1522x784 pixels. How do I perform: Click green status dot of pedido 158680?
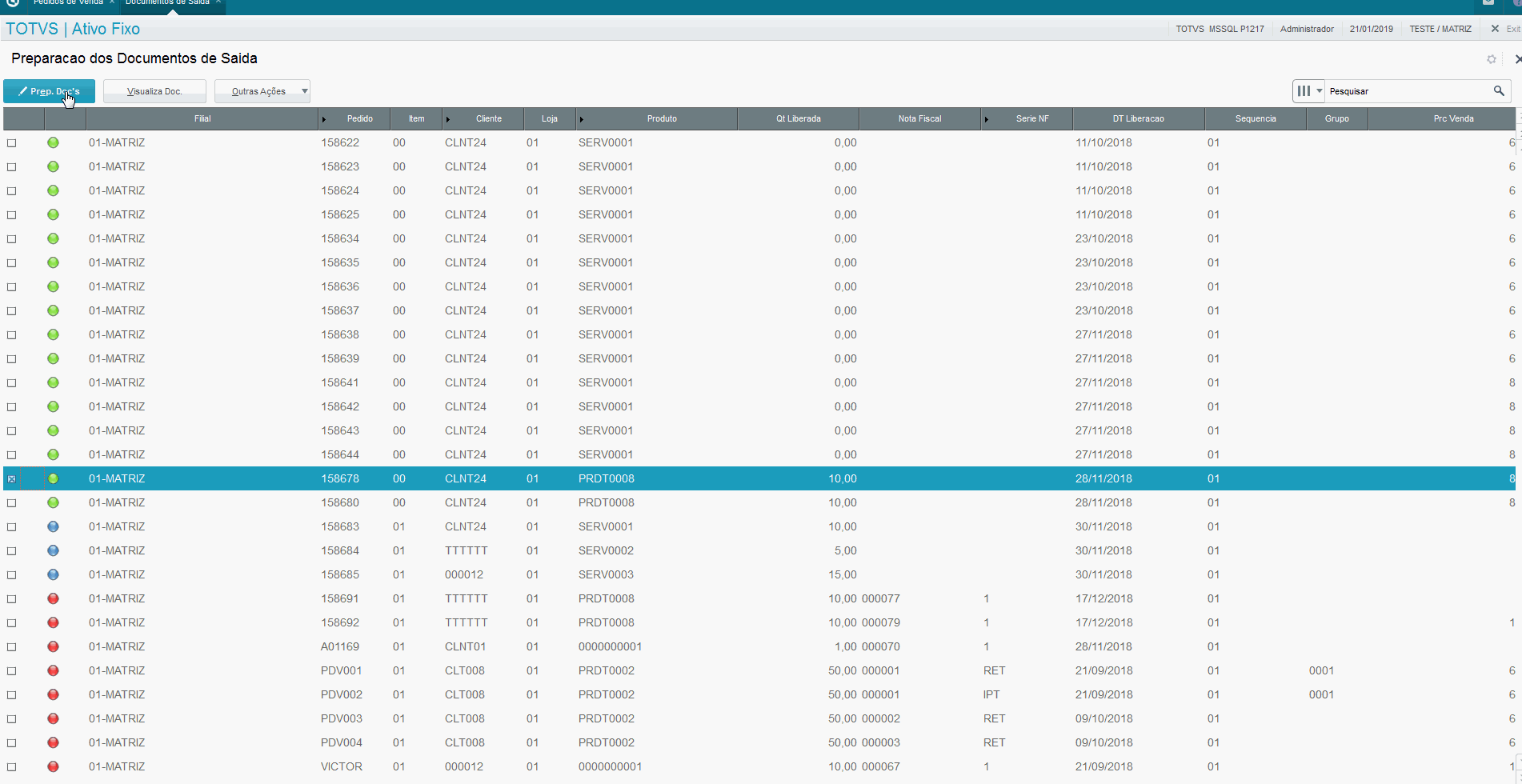click(53, 502)
